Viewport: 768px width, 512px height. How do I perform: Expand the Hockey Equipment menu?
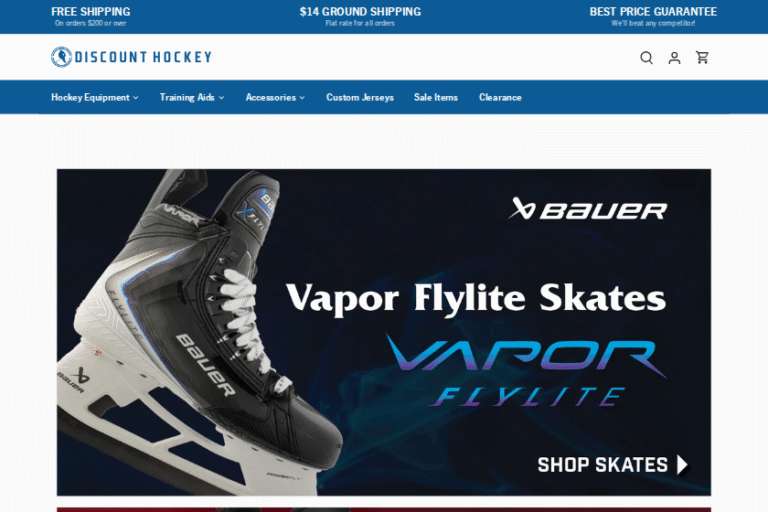95,98
